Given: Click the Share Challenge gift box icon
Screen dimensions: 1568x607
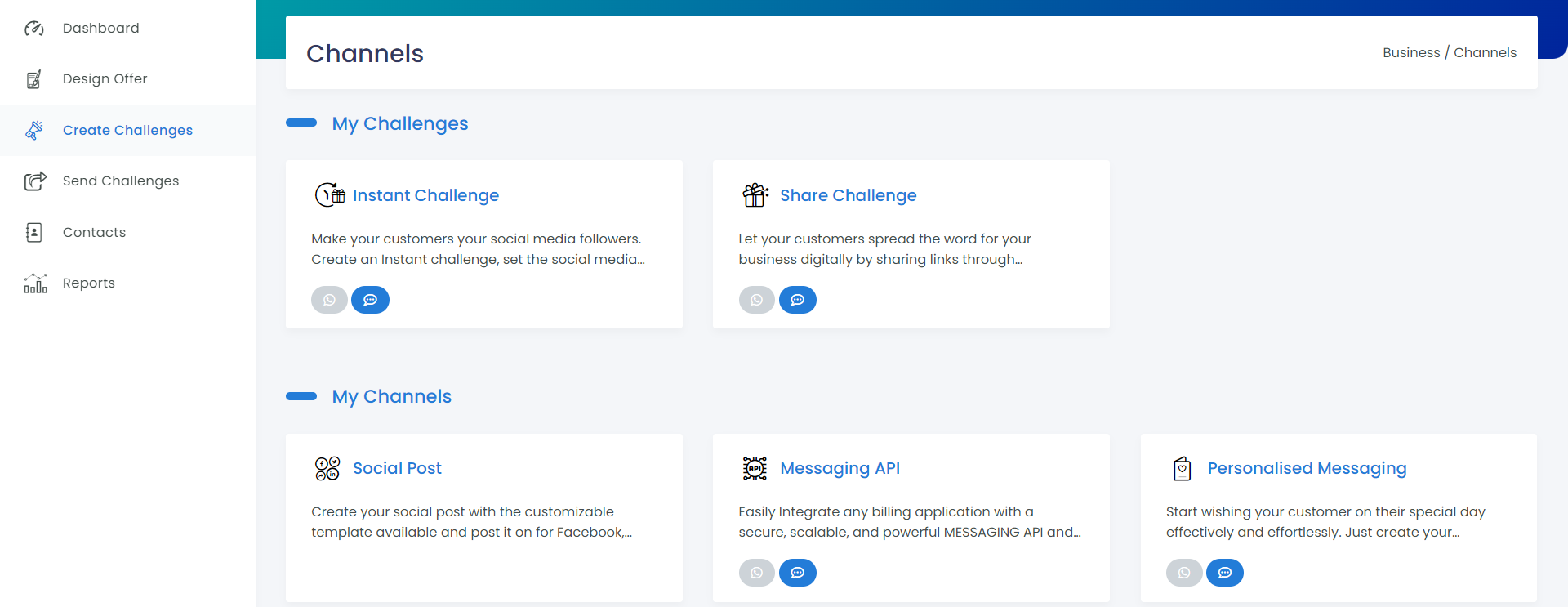Looking at the screenshot, I should 755,195.
